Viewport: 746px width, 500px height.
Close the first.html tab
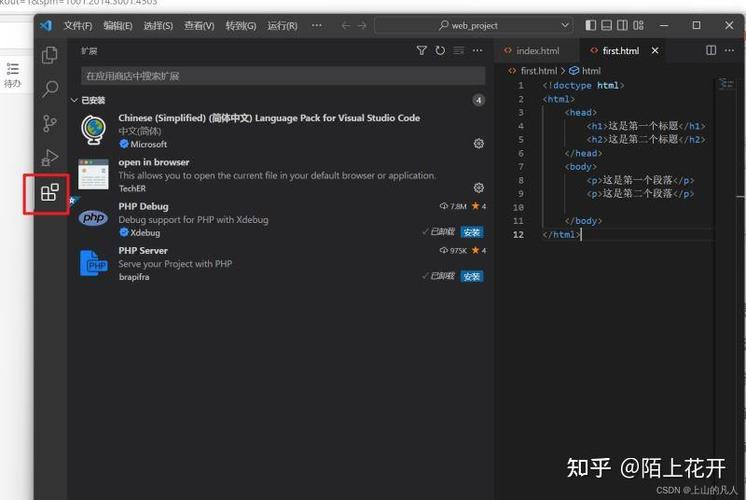(655, 50)
